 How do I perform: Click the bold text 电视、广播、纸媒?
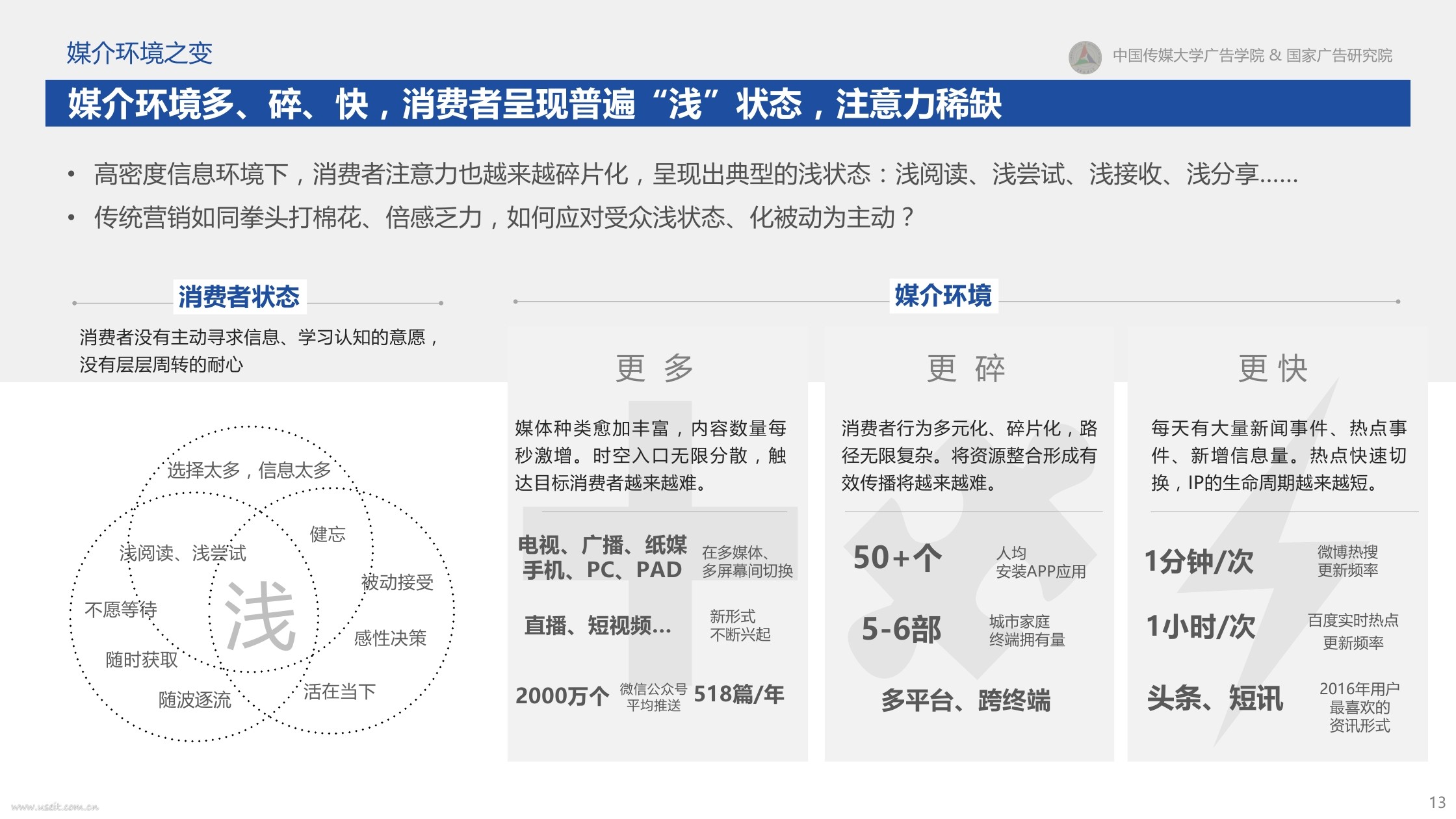603,545
